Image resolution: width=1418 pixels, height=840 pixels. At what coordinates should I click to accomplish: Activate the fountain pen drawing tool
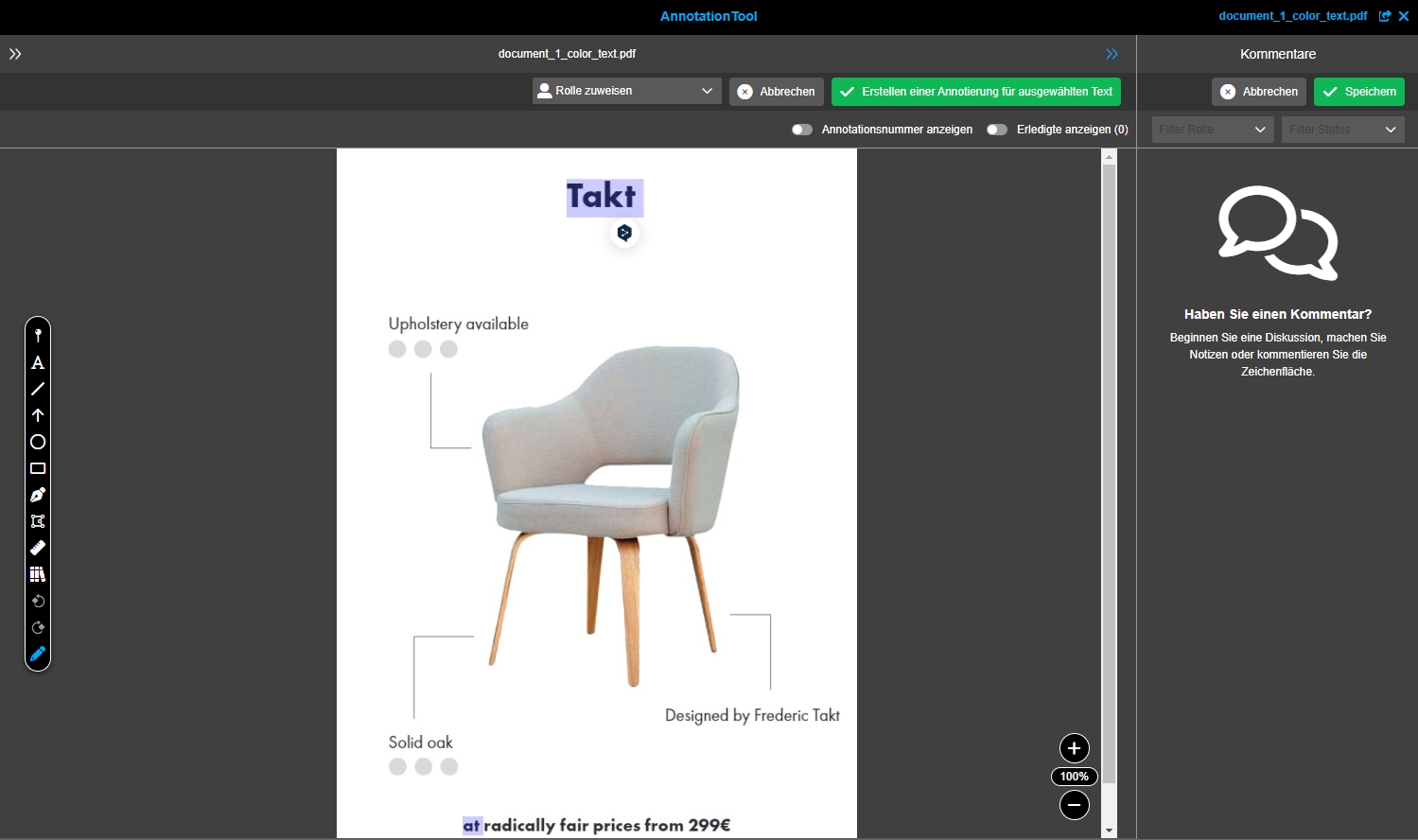38,495
